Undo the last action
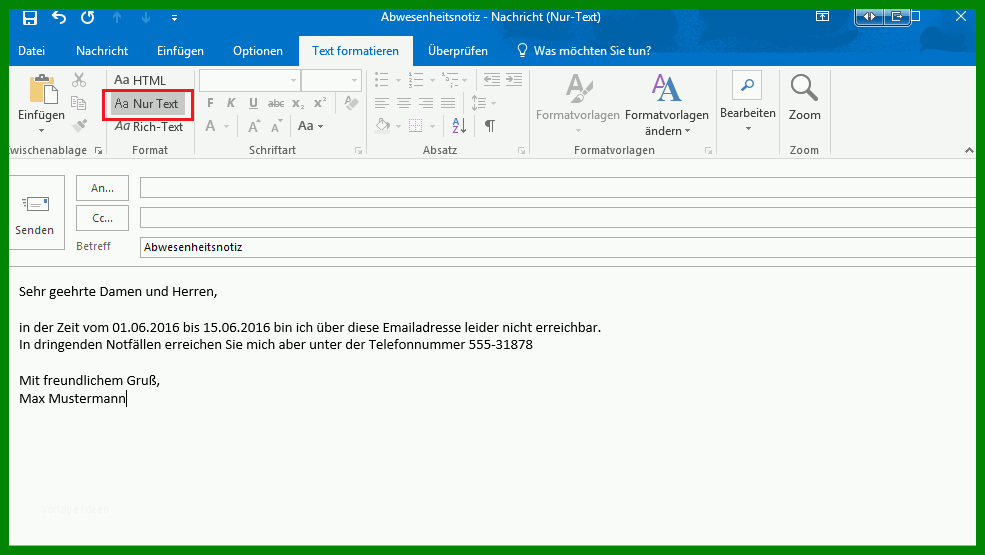This screenshot has width=985, height=555. [59, 18]
